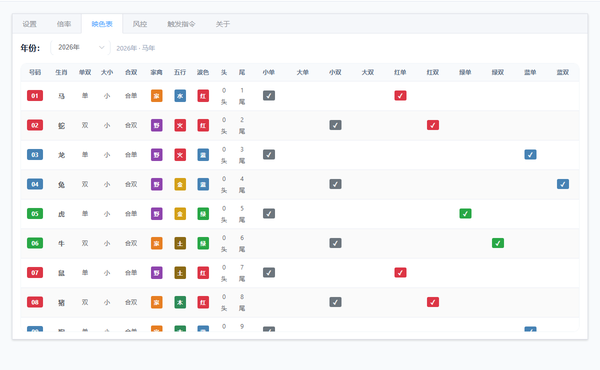The width and height of the screenshot is (600, 370).
Task: Click the green 05 number badge
Action: 35,214
